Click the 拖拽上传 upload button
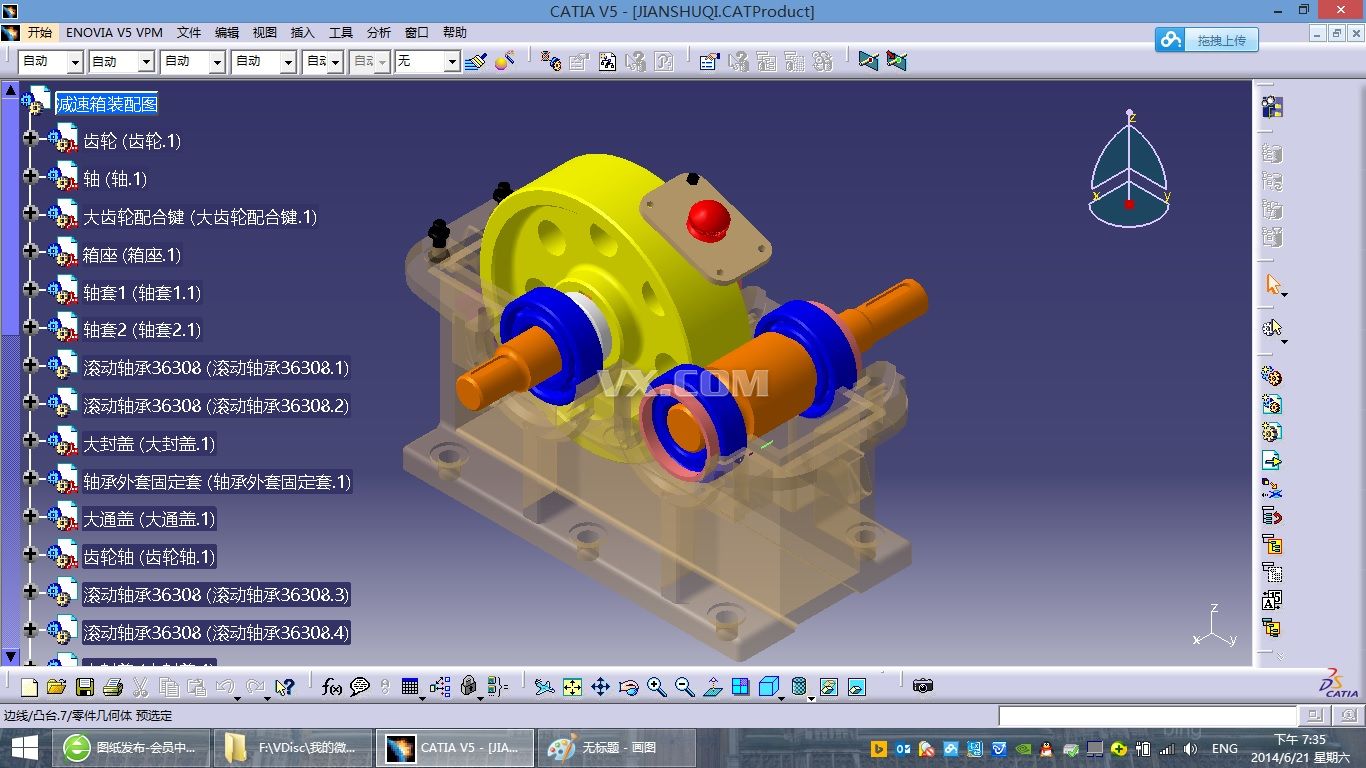The width and height of the screenshot is (1366, 768). click(x=1207, y=40)
